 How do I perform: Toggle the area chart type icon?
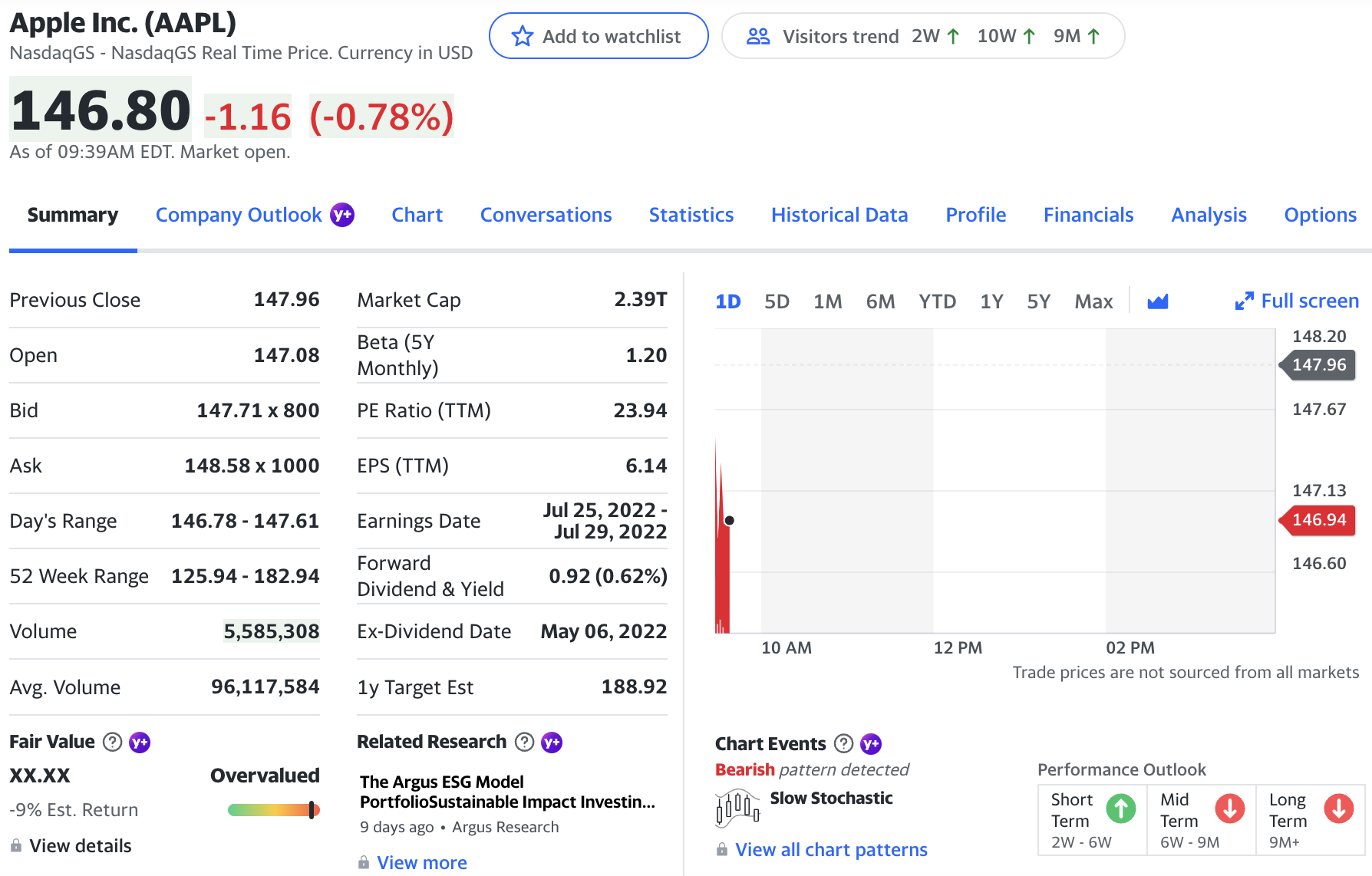pos(1157,301)
